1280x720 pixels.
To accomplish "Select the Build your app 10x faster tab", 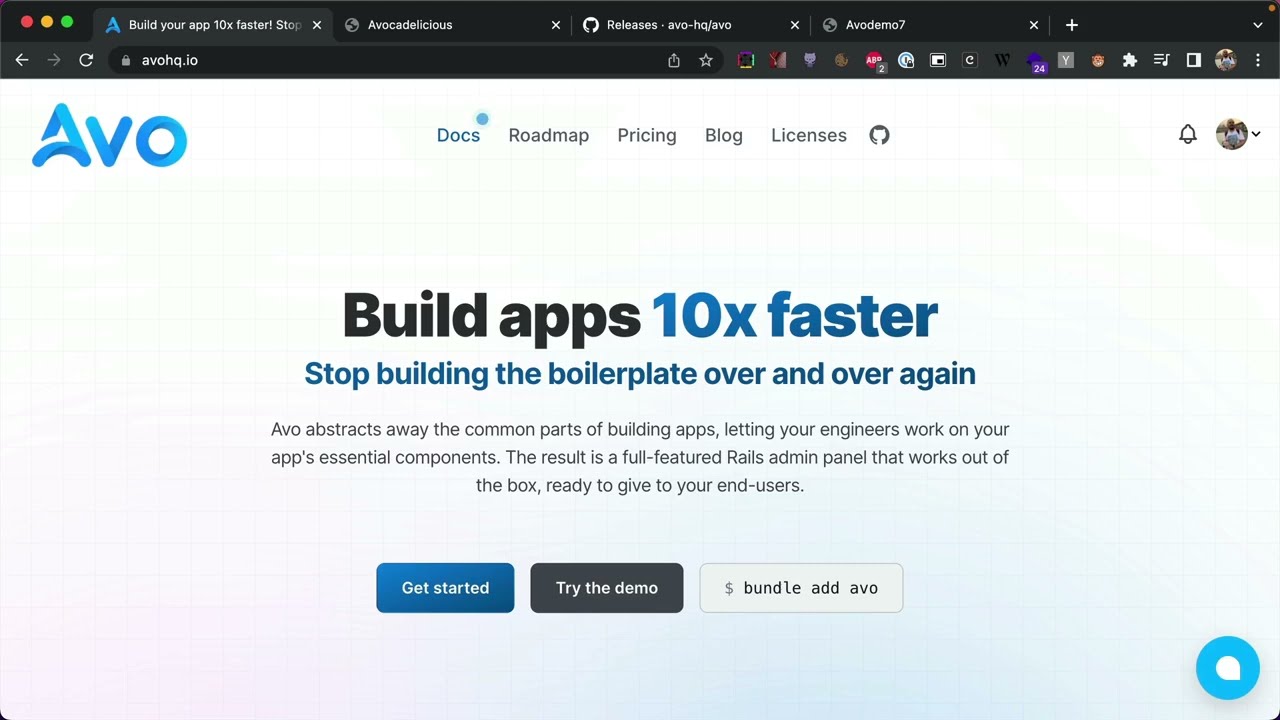I will [x=214, y=25].
